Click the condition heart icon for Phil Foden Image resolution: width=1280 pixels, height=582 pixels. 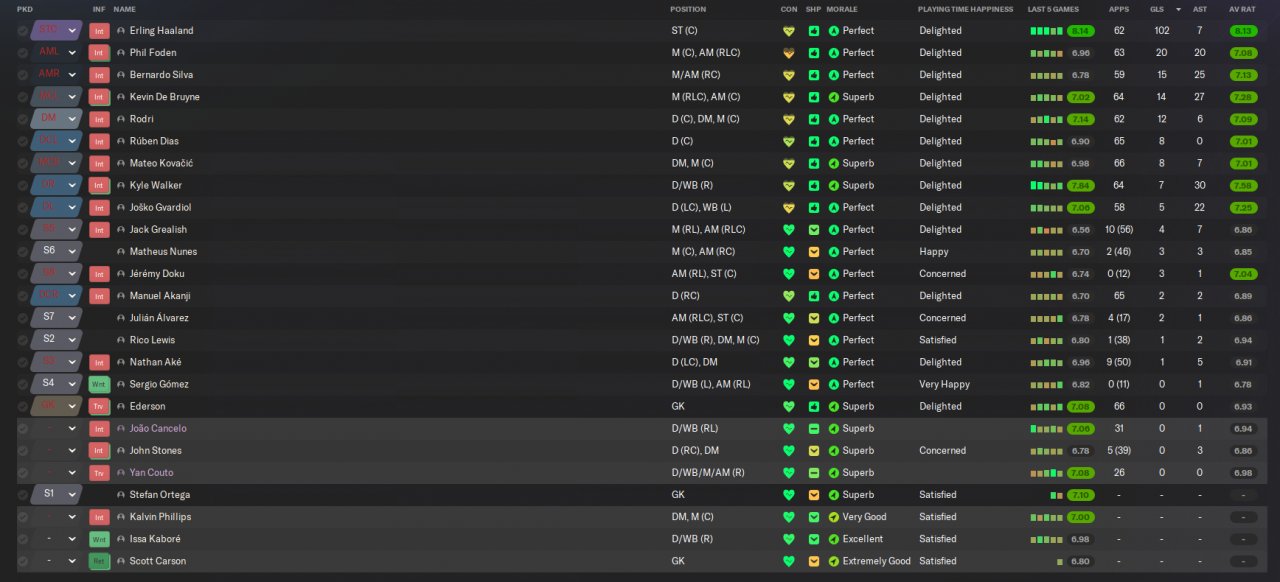point(788,53)
